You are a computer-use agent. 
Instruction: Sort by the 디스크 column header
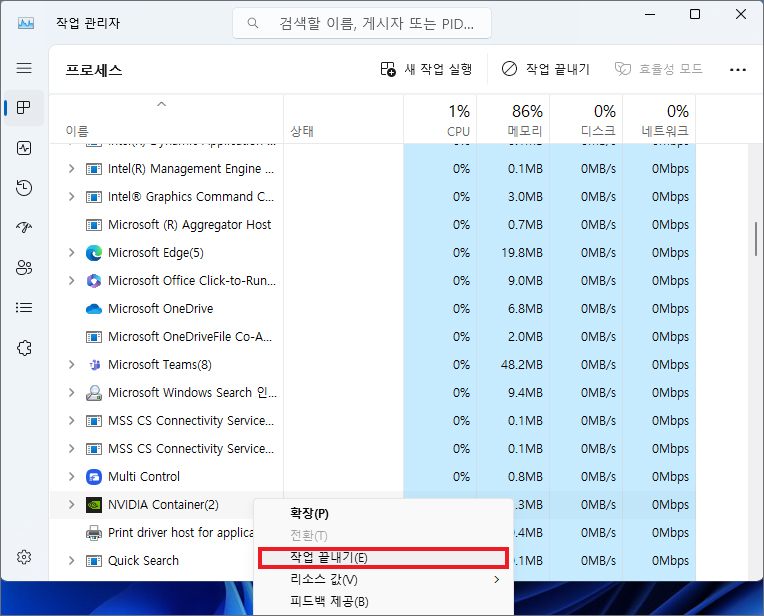[586, 119]
